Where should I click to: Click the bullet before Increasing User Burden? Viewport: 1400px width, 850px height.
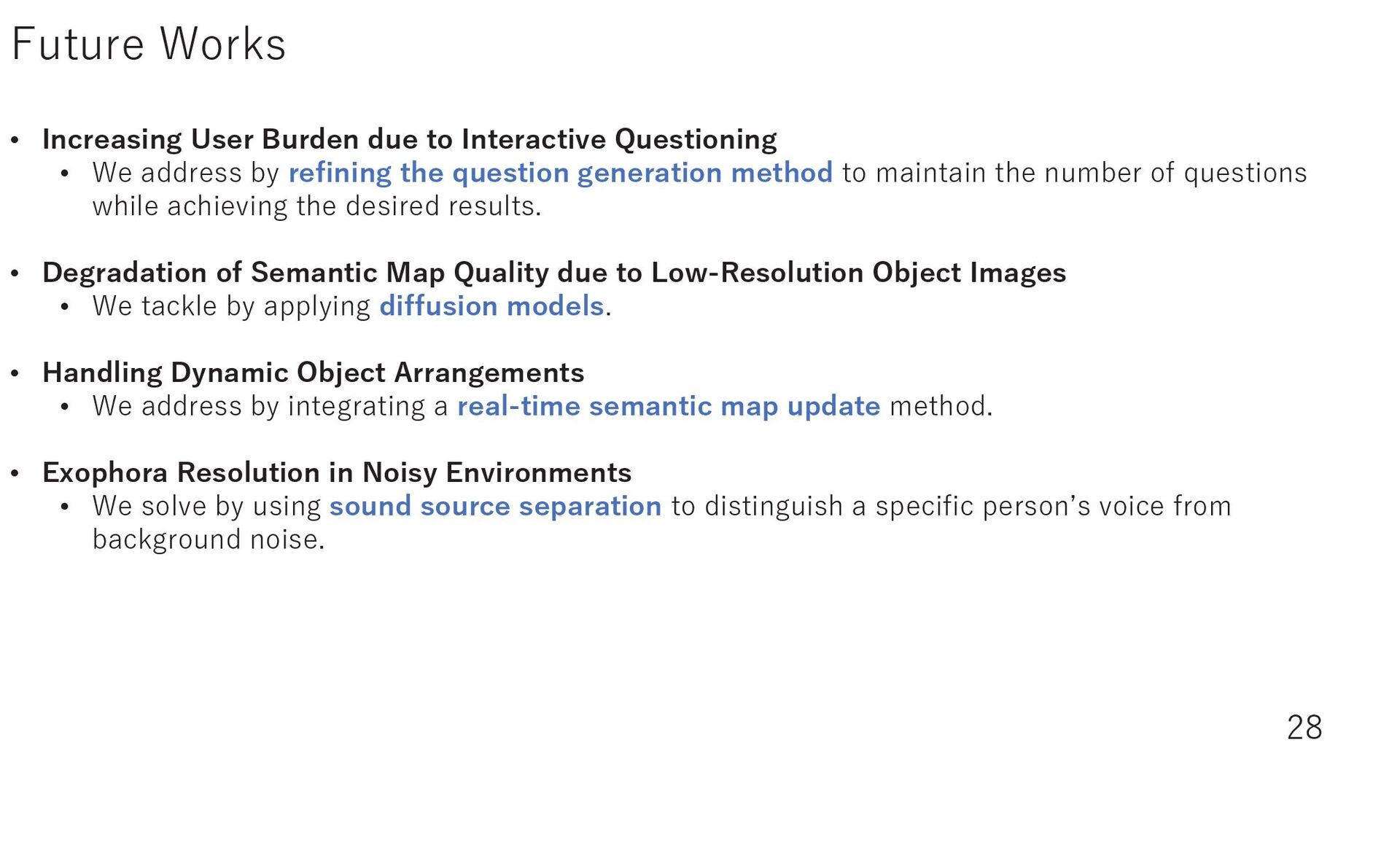[x=15, y=139]
